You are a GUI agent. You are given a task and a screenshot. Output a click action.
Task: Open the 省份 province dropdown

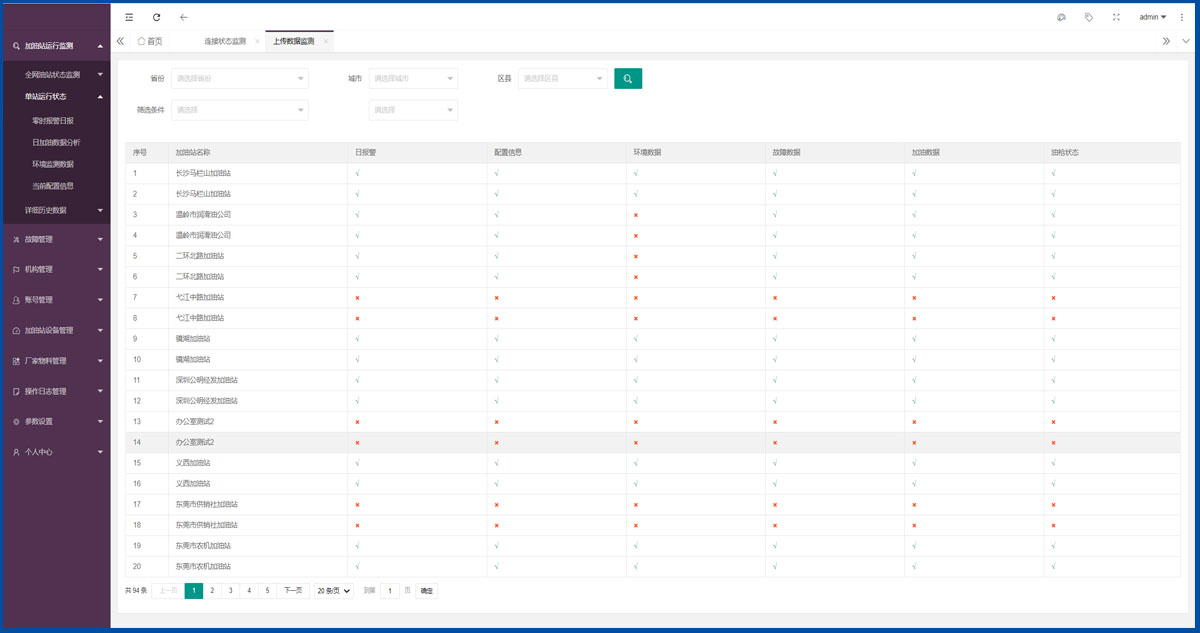[x=240, y=78]
